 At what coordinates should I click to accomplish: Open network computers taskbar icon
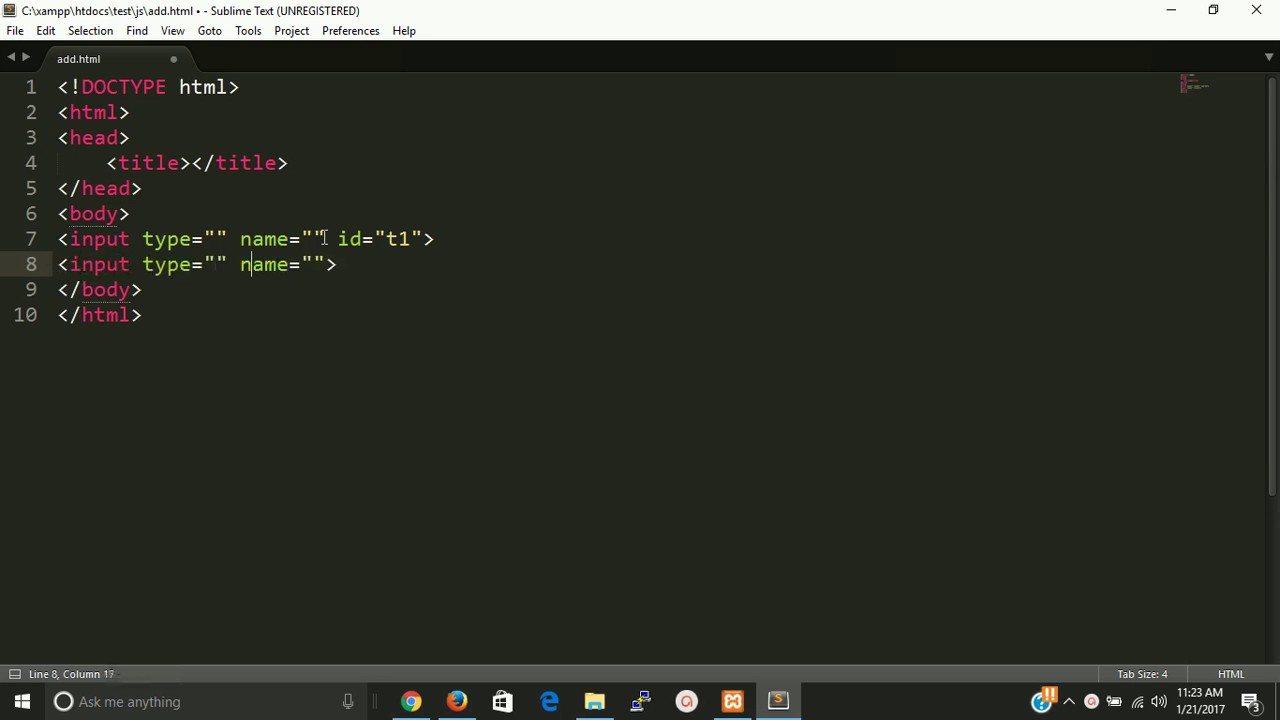pyautogui.click(x=641, y=701)
